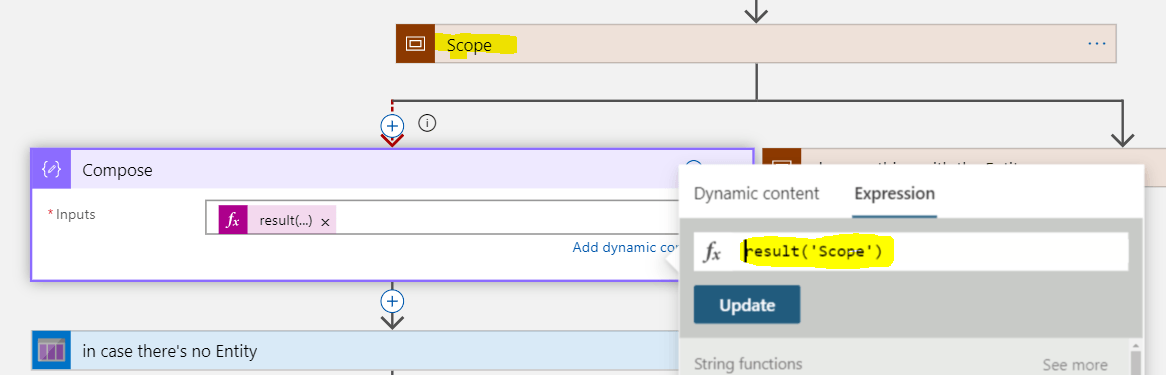Image resolution: width=1166 pixels, height=375 pixels.
Task: Expand String functions with See more
Action: (1075, 365)
